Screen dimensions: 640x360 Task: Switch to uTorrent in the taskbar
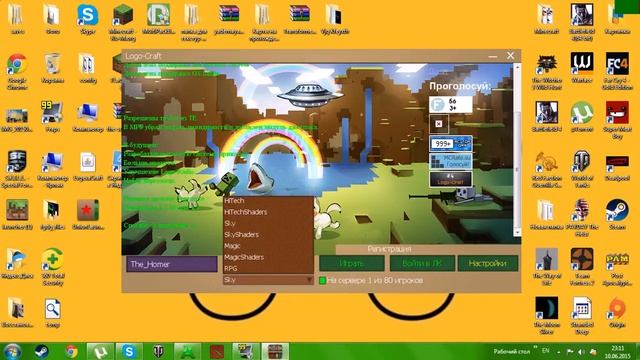(100, 351)
